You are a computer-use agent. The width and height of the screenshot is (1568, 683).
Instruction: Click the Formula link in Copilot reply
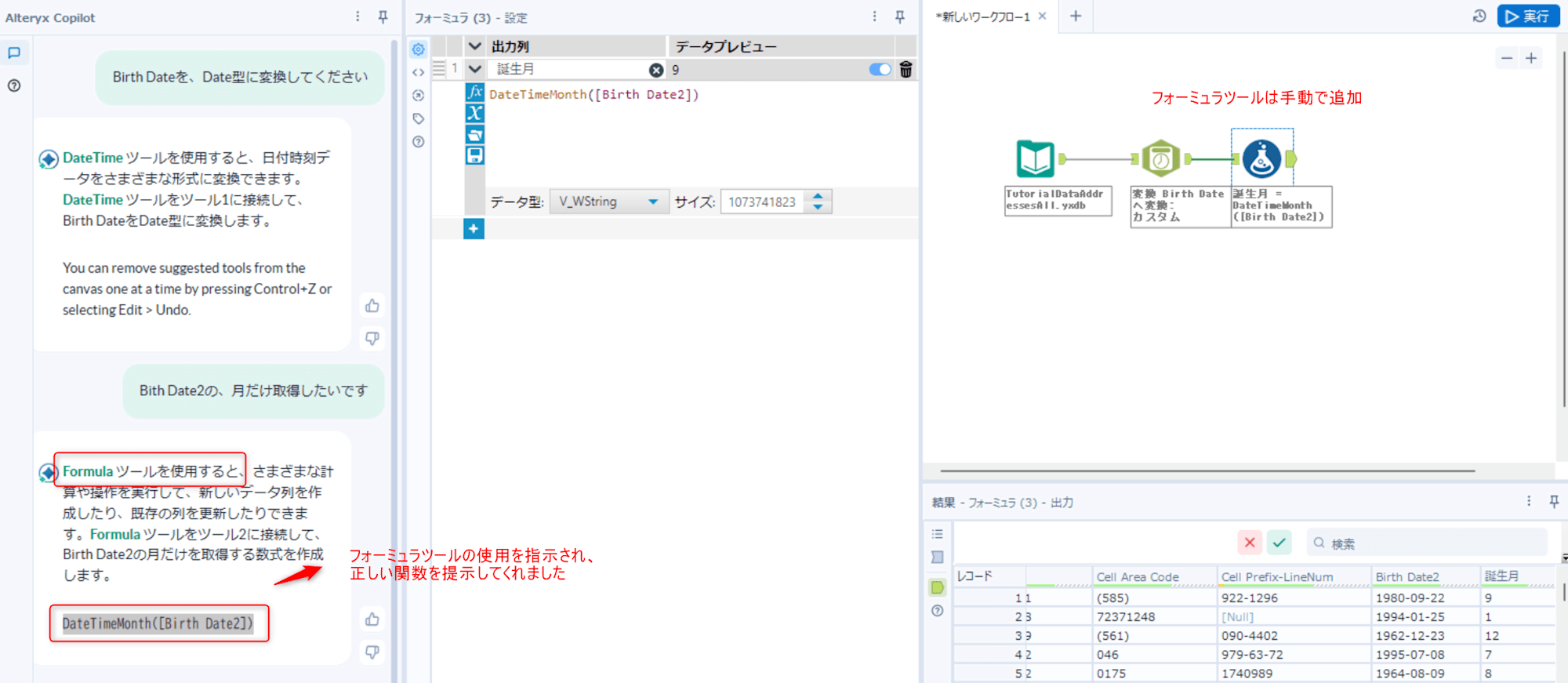[88, 471]
